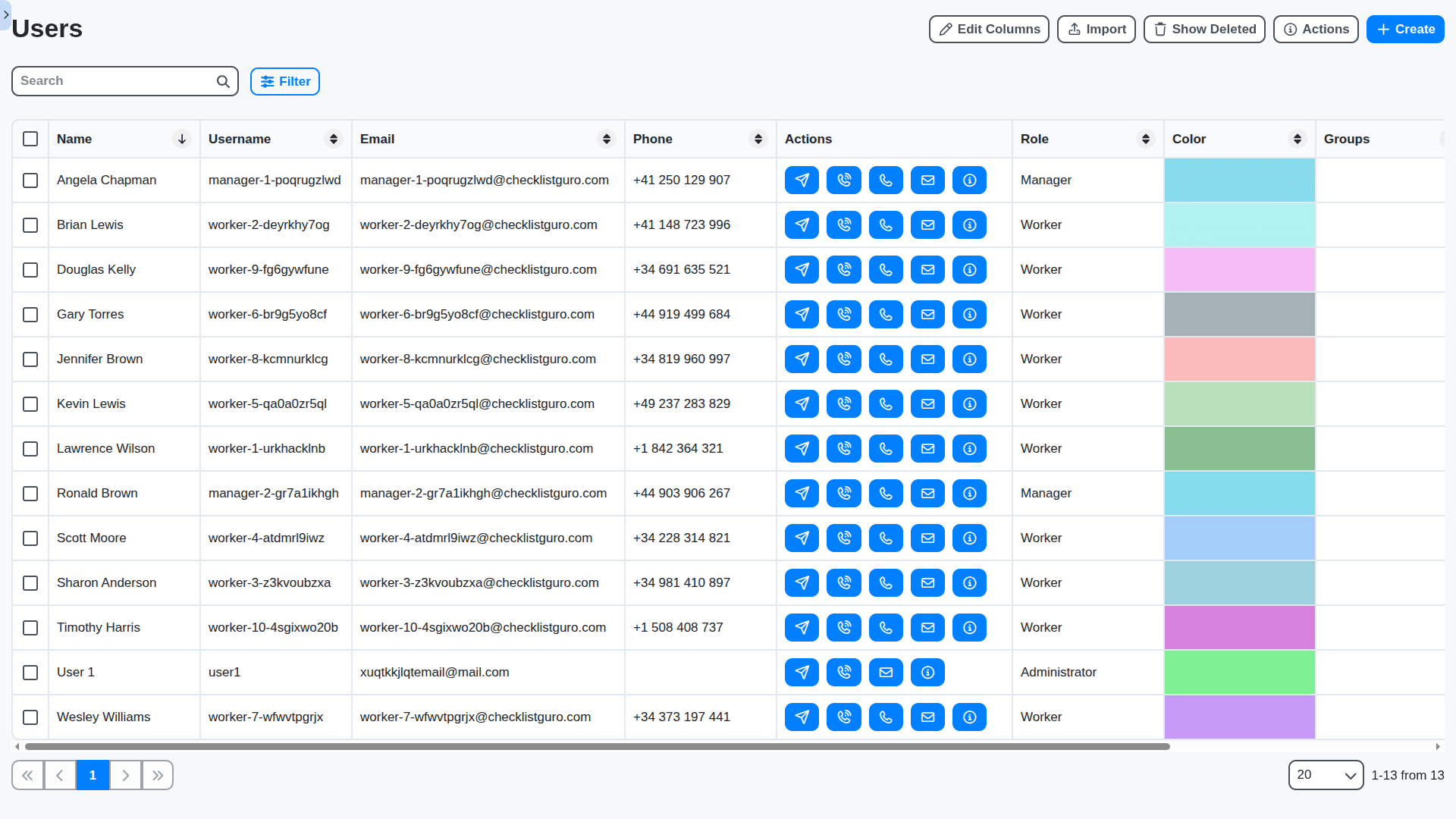The height and width of the screenshot is (819, 1456).
Task: Send a message to Angela Chapman
Action: pyautogui.click(x=802, y=180)
